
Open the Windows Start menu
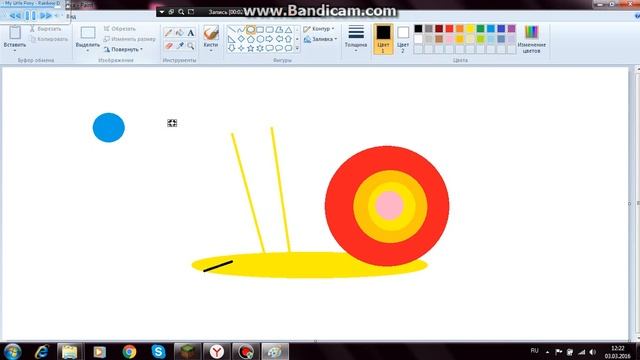pyautogui.click(x=12, y=351)
